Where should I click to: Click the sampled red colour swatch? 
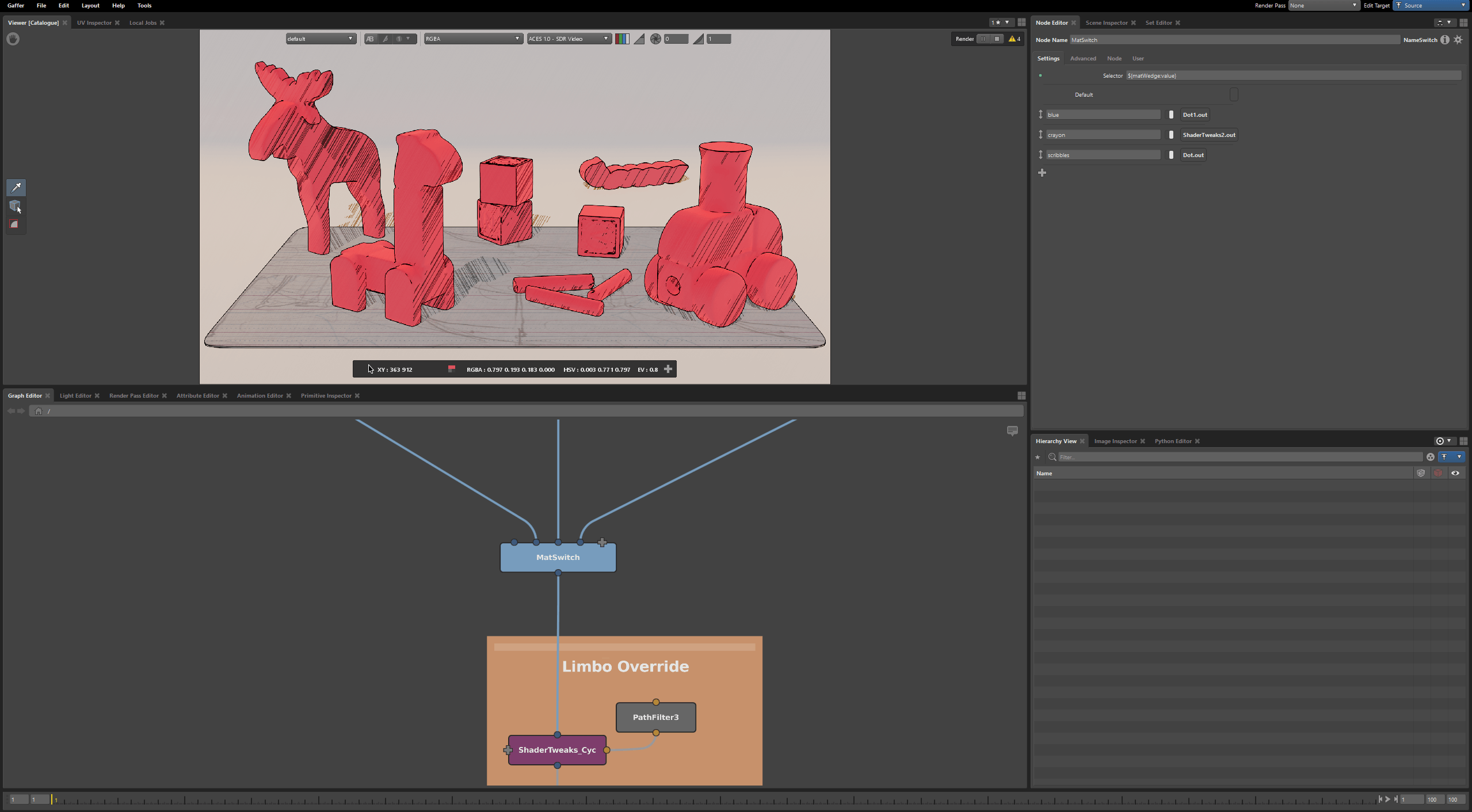point(452,369)
